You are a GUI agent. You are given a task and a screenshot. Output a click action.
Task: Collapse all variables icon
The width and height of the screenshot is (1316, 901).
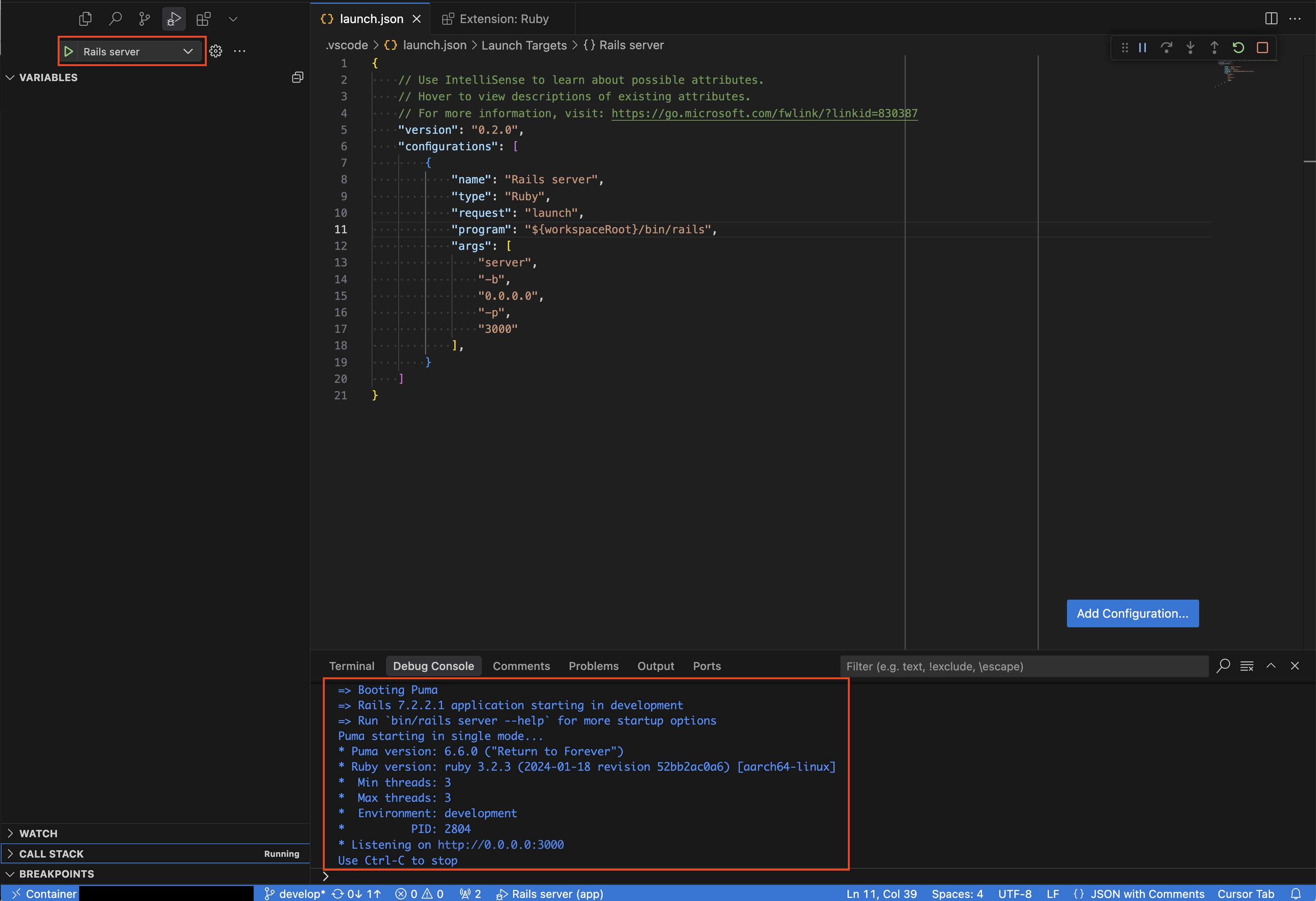[x=297, y=77]
